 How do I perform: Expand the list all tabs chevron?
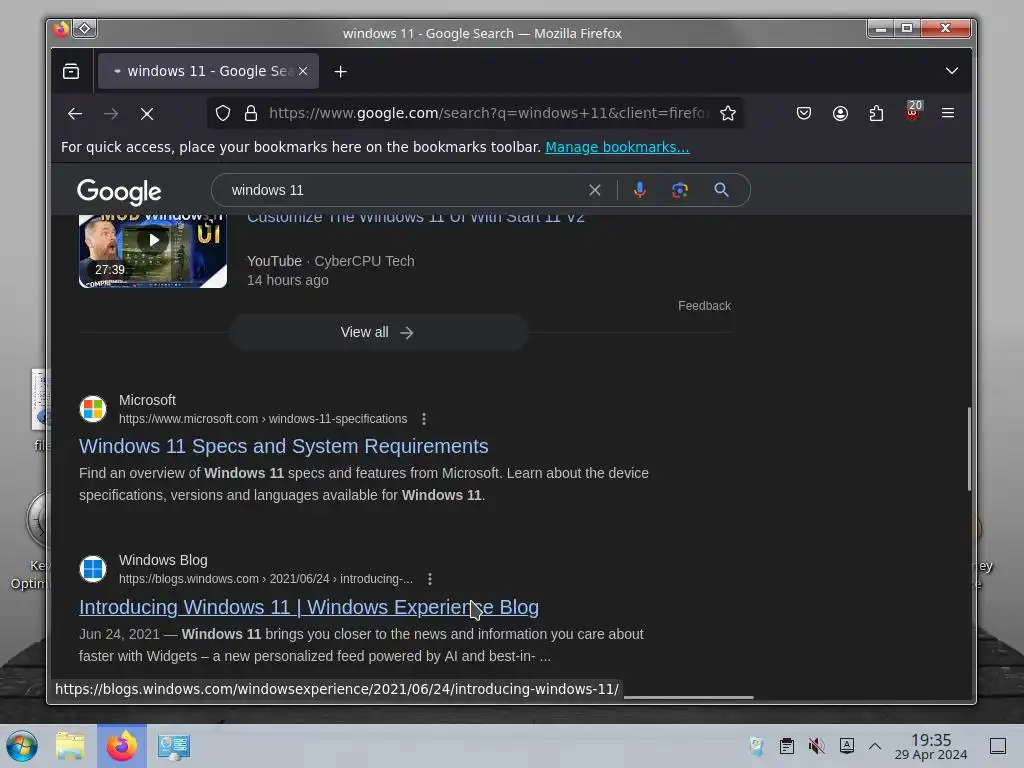pos(952,71)
